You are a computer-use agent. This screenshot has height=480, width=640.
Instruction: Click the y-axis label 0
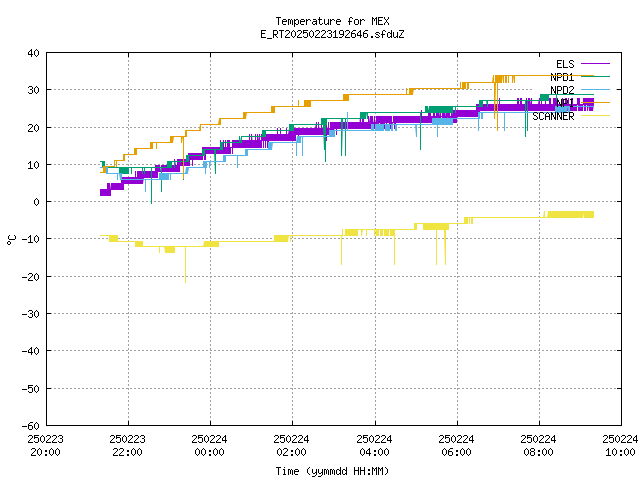click(x=37, y=202)
